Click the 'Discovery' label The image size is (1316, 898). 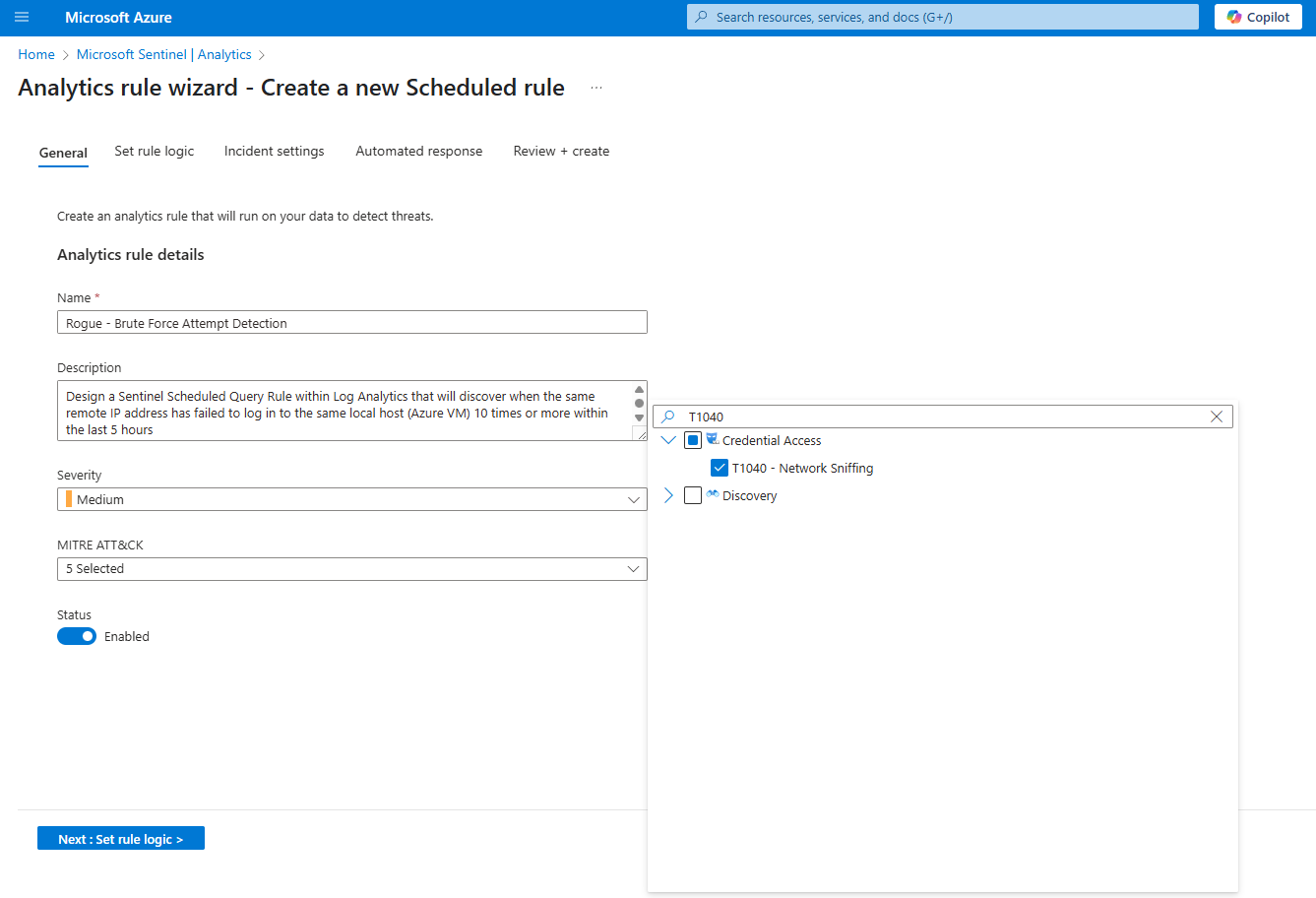[749, 495]
